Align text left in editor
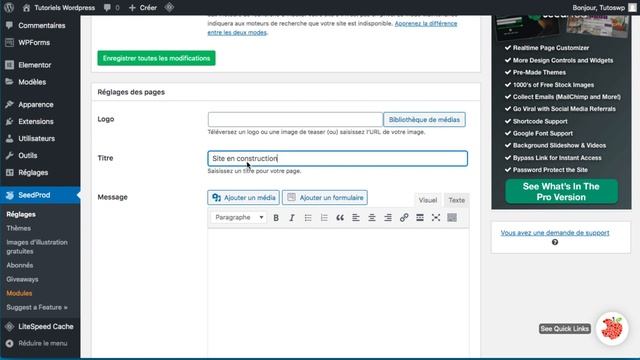The width and height of the screenshot is (640, 360). click(356, 218)
